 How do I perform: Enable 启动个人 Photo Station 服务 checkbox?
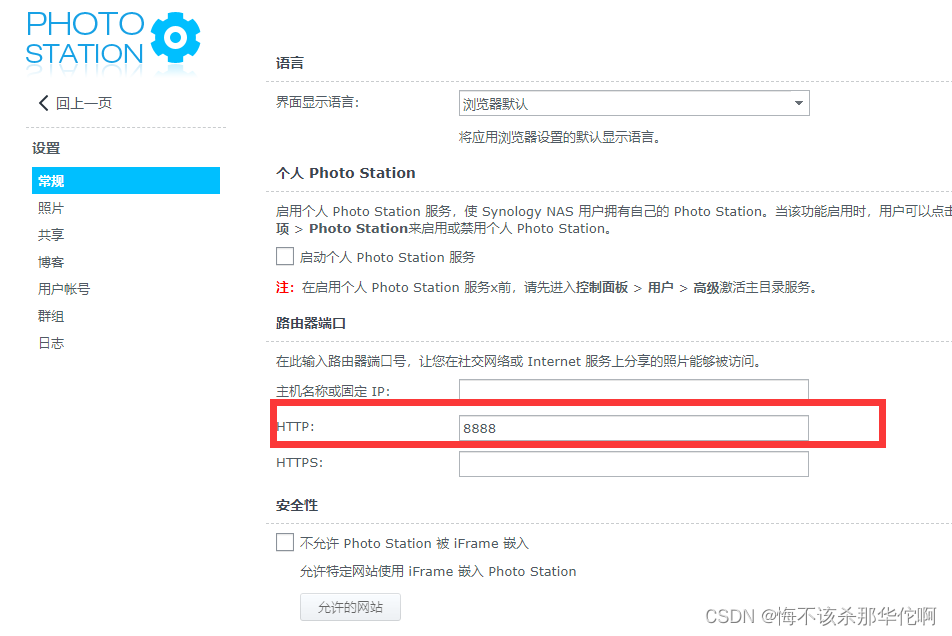tap(285, 256)
